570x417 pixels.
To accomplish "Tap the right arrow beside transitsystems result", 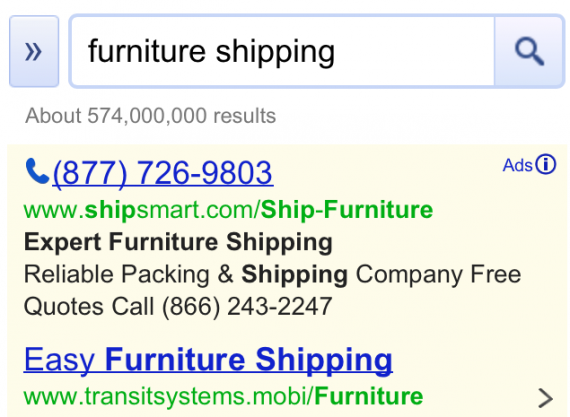I will (545, 398).
